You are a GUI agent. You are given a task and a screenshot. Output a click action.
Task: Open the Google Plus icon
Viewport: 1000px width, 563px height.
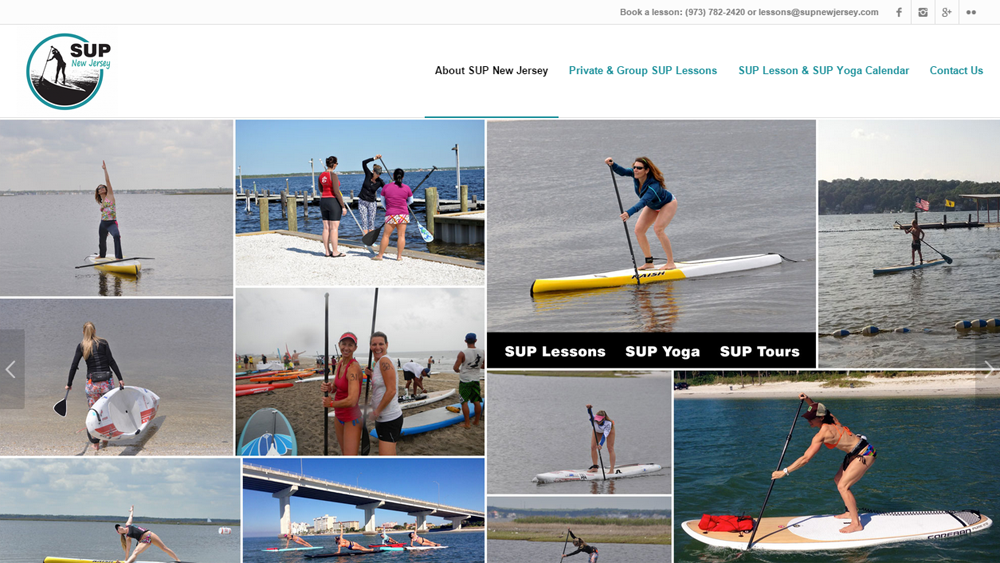click(946, 12)
